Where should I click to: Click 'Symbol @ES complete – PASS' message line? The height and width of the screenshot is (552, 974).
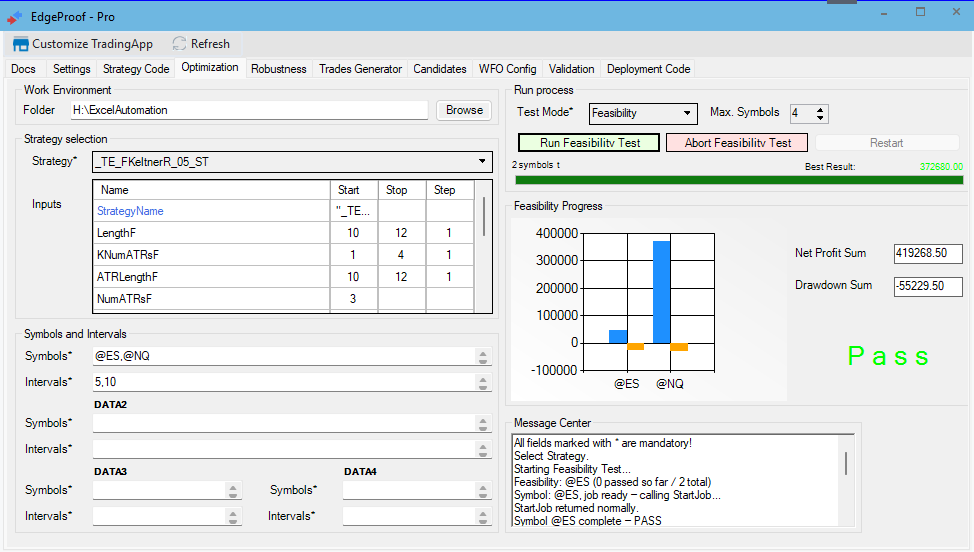click(588, 521)
